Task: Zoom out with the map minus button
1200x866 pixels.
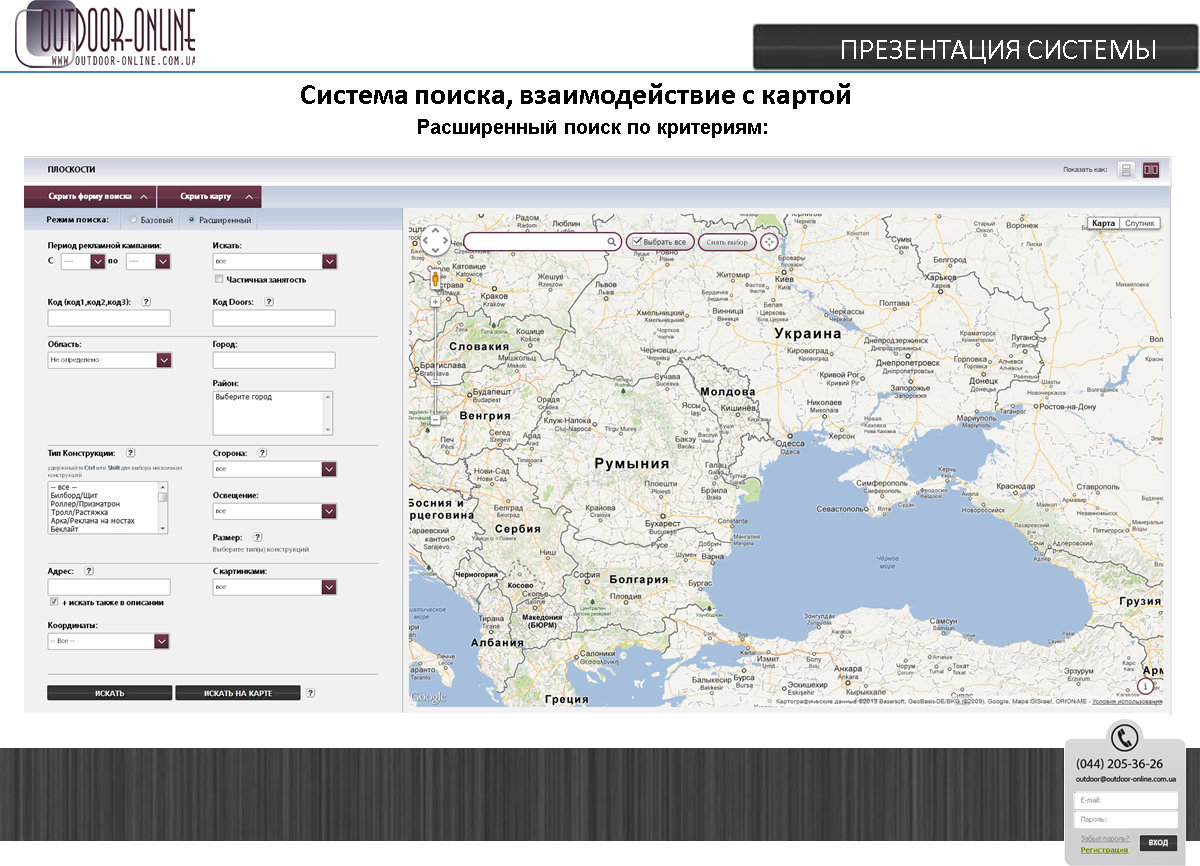Action: pyautogui.click(x=435, y=420)
